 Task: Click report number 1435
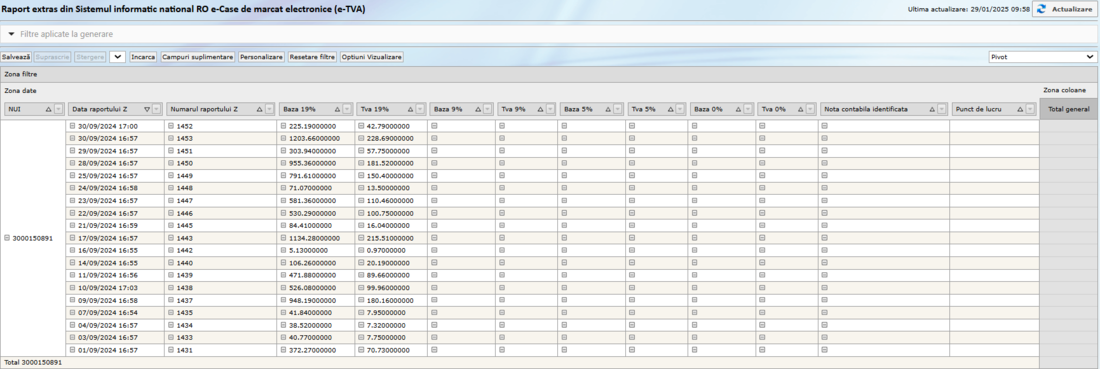coord(185,313)
